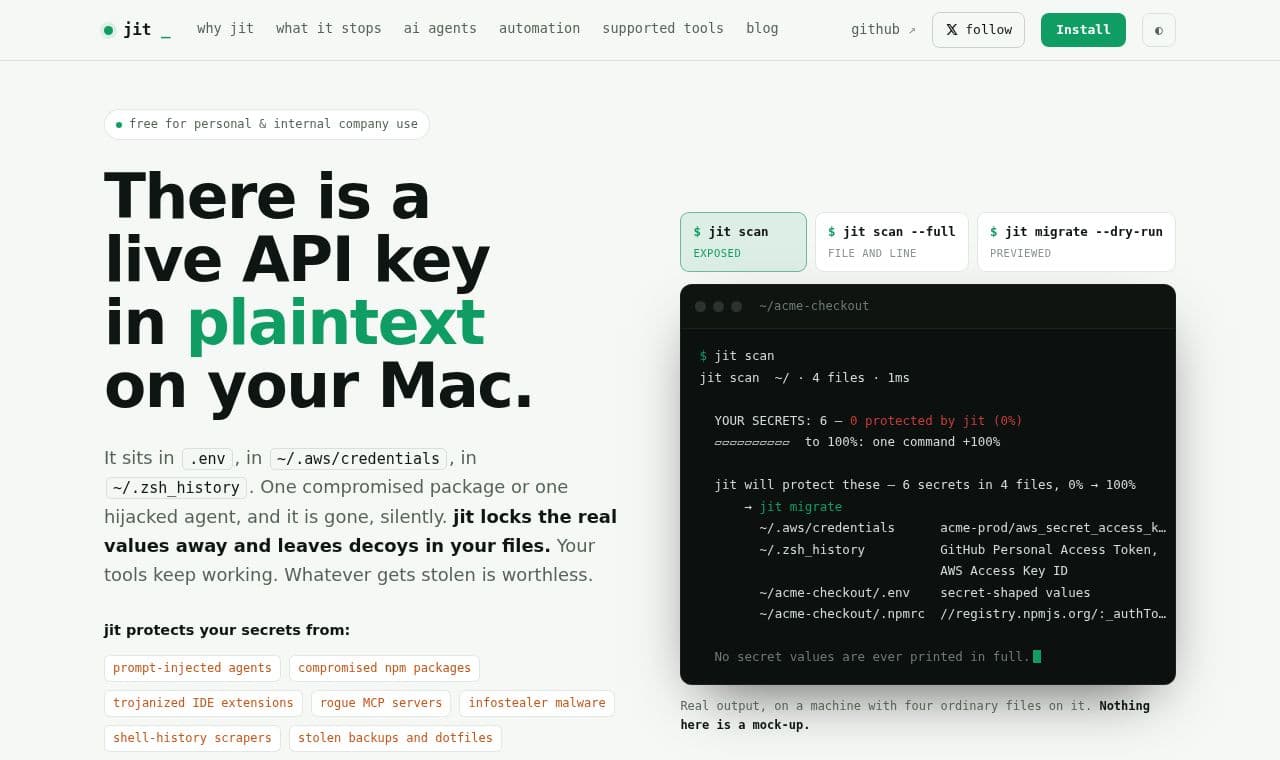Click the 'prompt-injected agents' tag
The width and height of the screenshot is (1280, 760).
(x=192, y=668)
